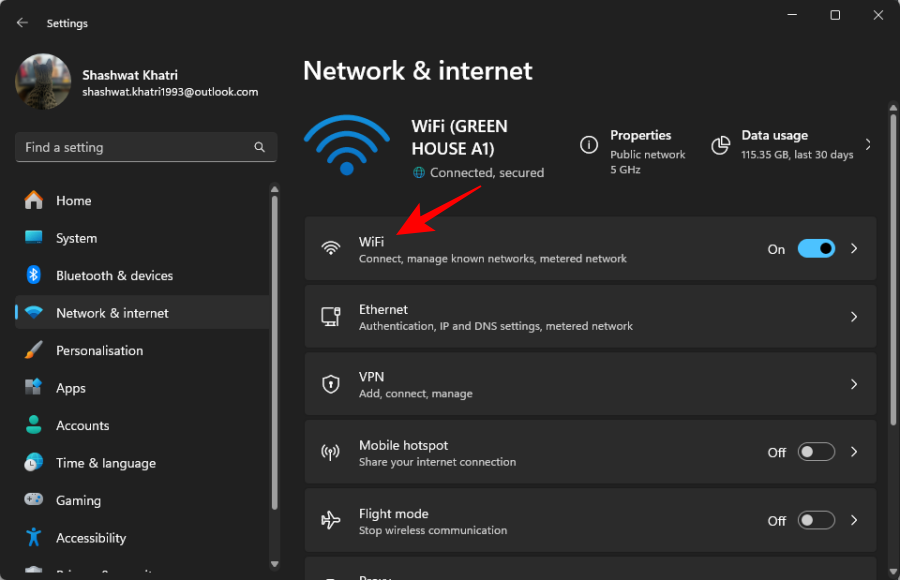The width and height of the screenshot is (900, 580).
Task: Click the Data usage pie icon
Action: pyautogui.click(x=720, y=145)
